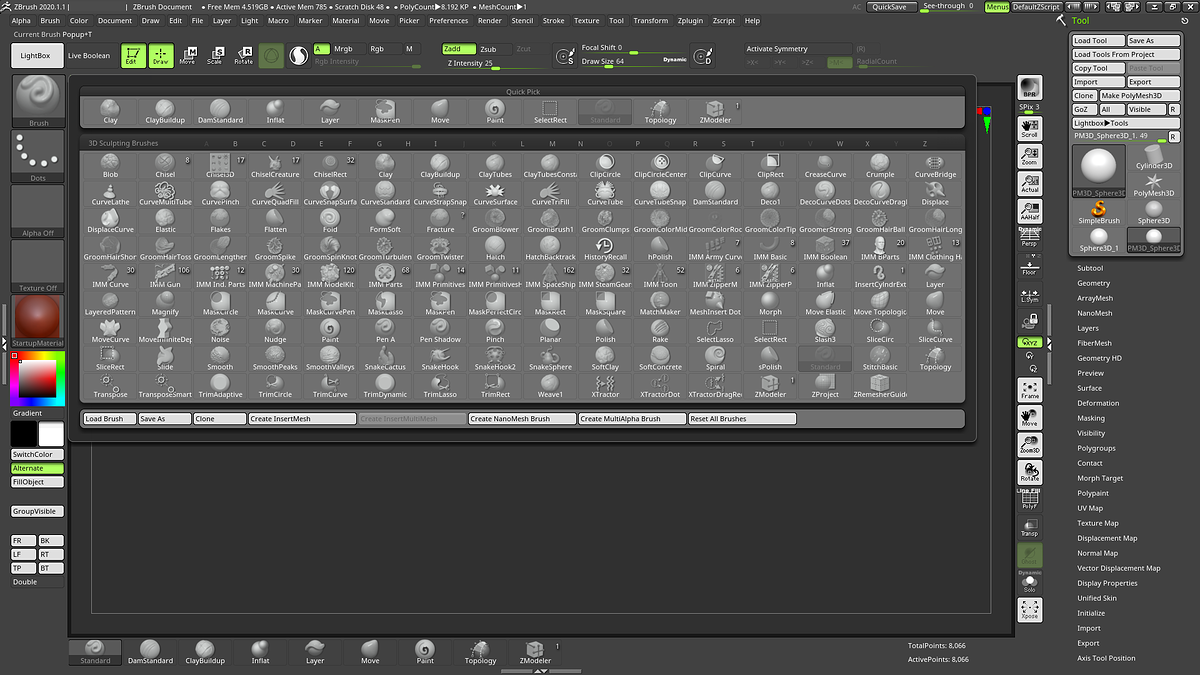Viewport: 1200px width, 675px height.
Task: Select the Crumple brush
Action: pyautogui.click(x=880, y=166)
